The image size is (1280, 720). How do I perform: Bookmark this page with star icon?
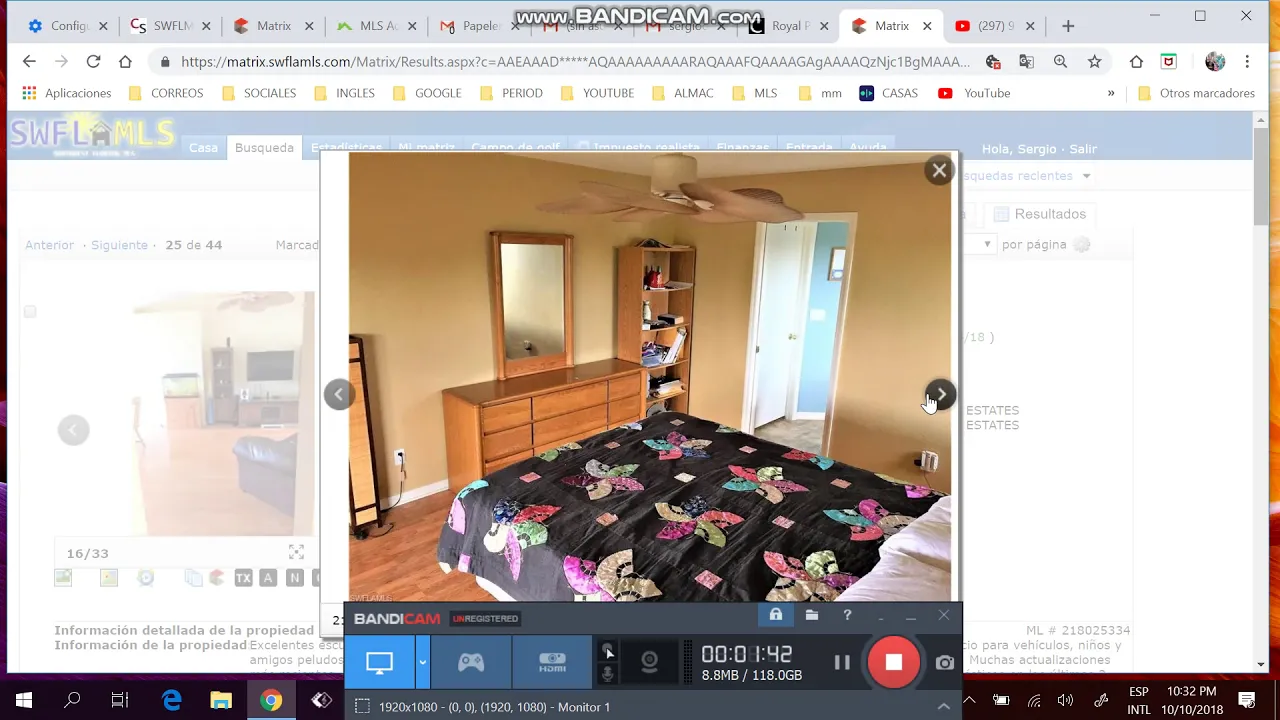coord(1094,62)
